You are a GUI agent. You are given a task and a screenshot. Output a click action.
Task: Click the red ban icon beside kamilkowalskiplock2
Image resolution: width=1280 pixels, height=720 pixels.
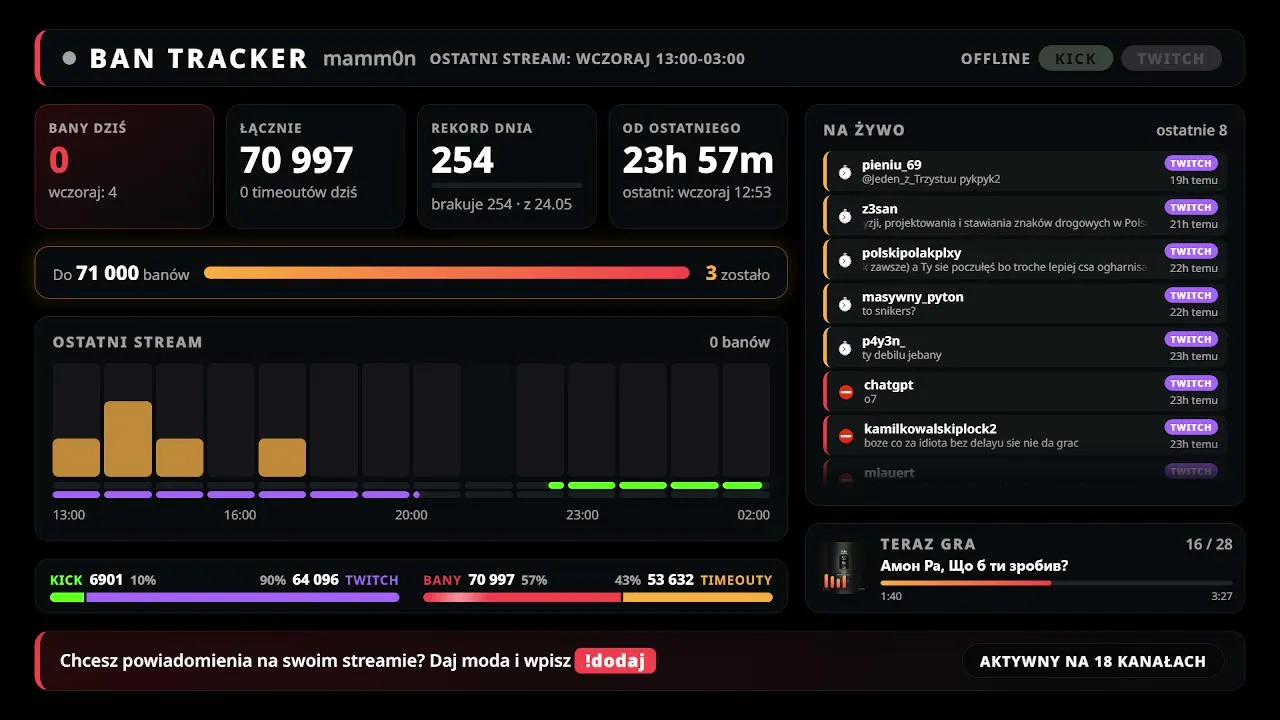pos(846,436)
